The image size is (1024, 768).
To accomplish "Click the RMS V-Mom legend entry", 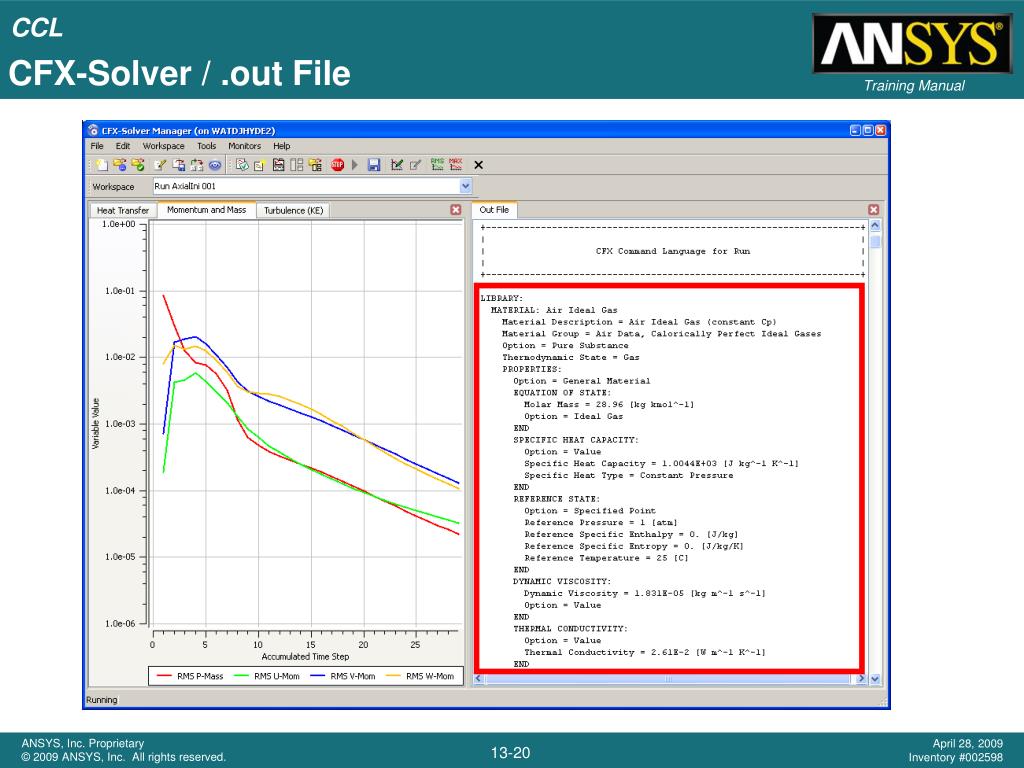I will click(343, 676).
